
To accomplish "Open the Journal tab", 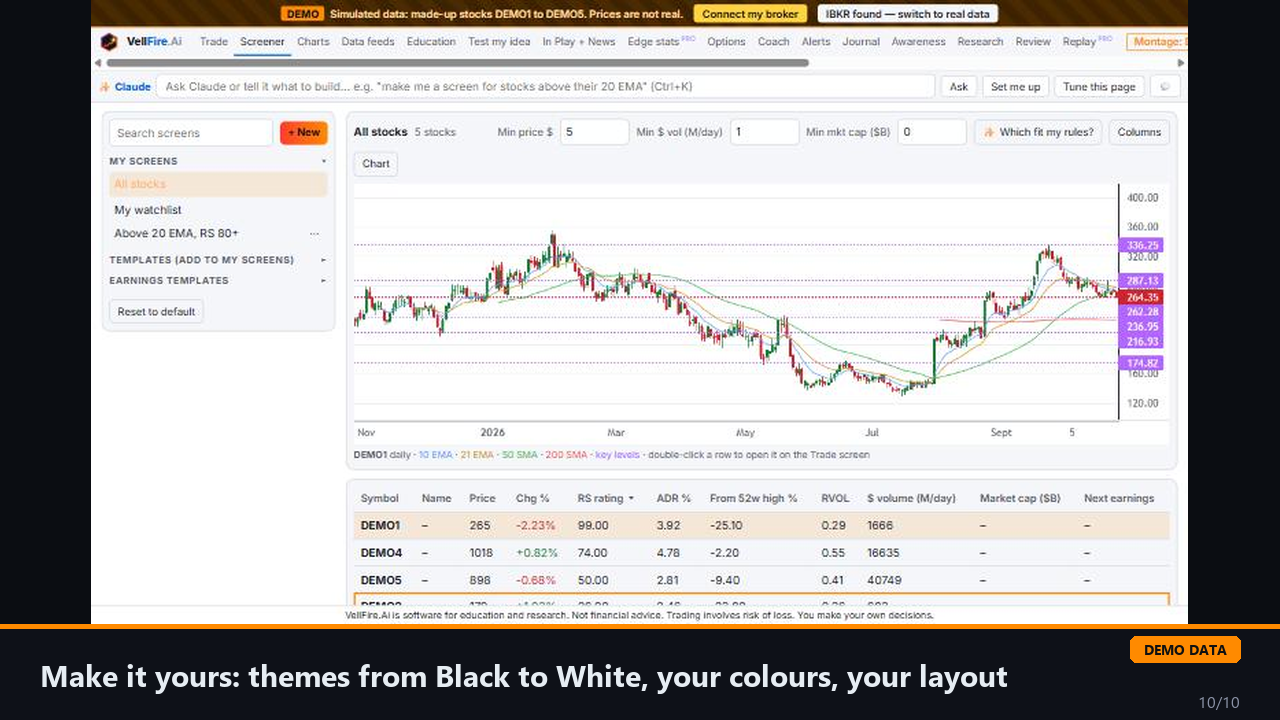I will coord(861,42).
